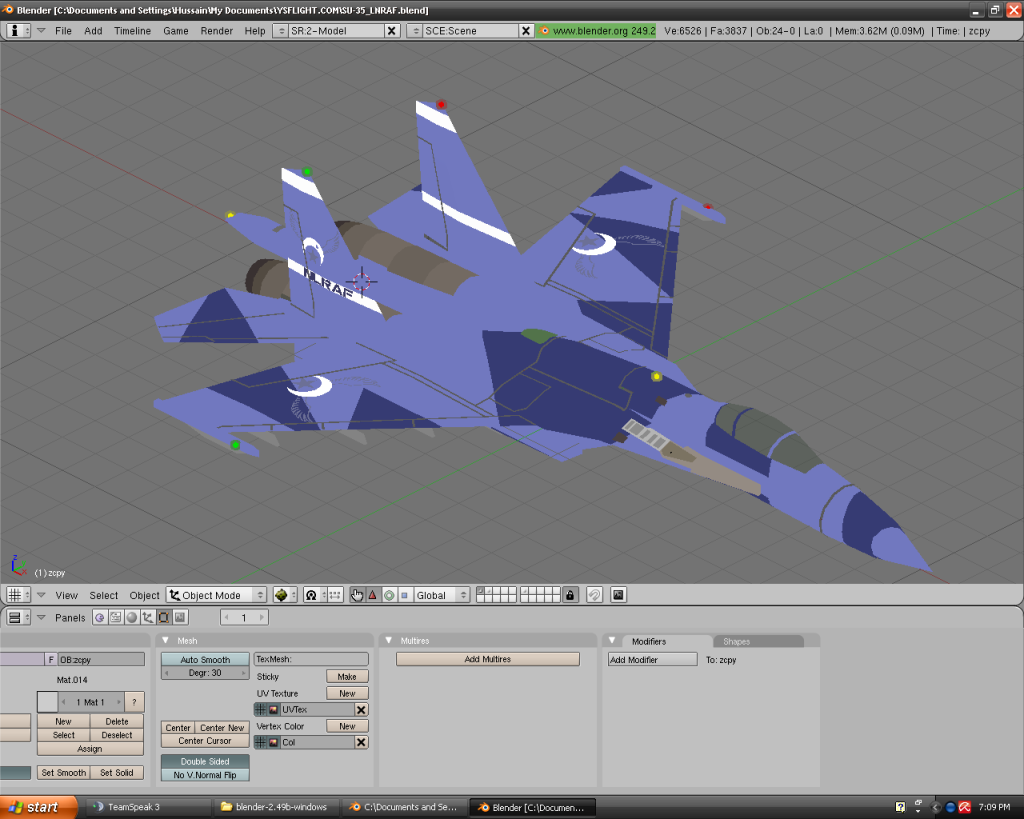
Task: Delete the UVTex layer with X
Action: click(x=361, y=709)
